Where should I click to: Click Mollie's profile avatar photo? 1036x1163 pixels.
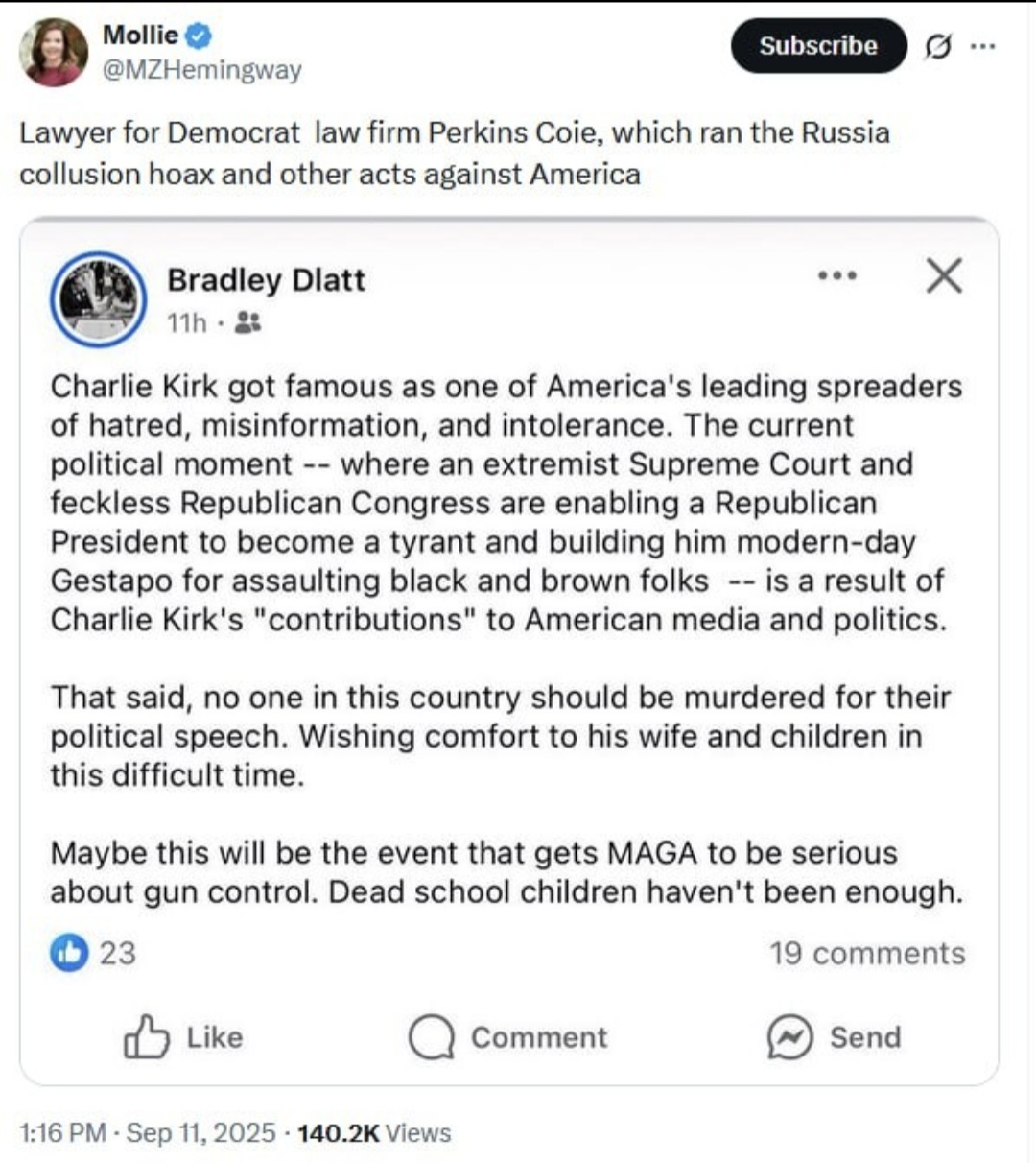click(x=53, y=53)
